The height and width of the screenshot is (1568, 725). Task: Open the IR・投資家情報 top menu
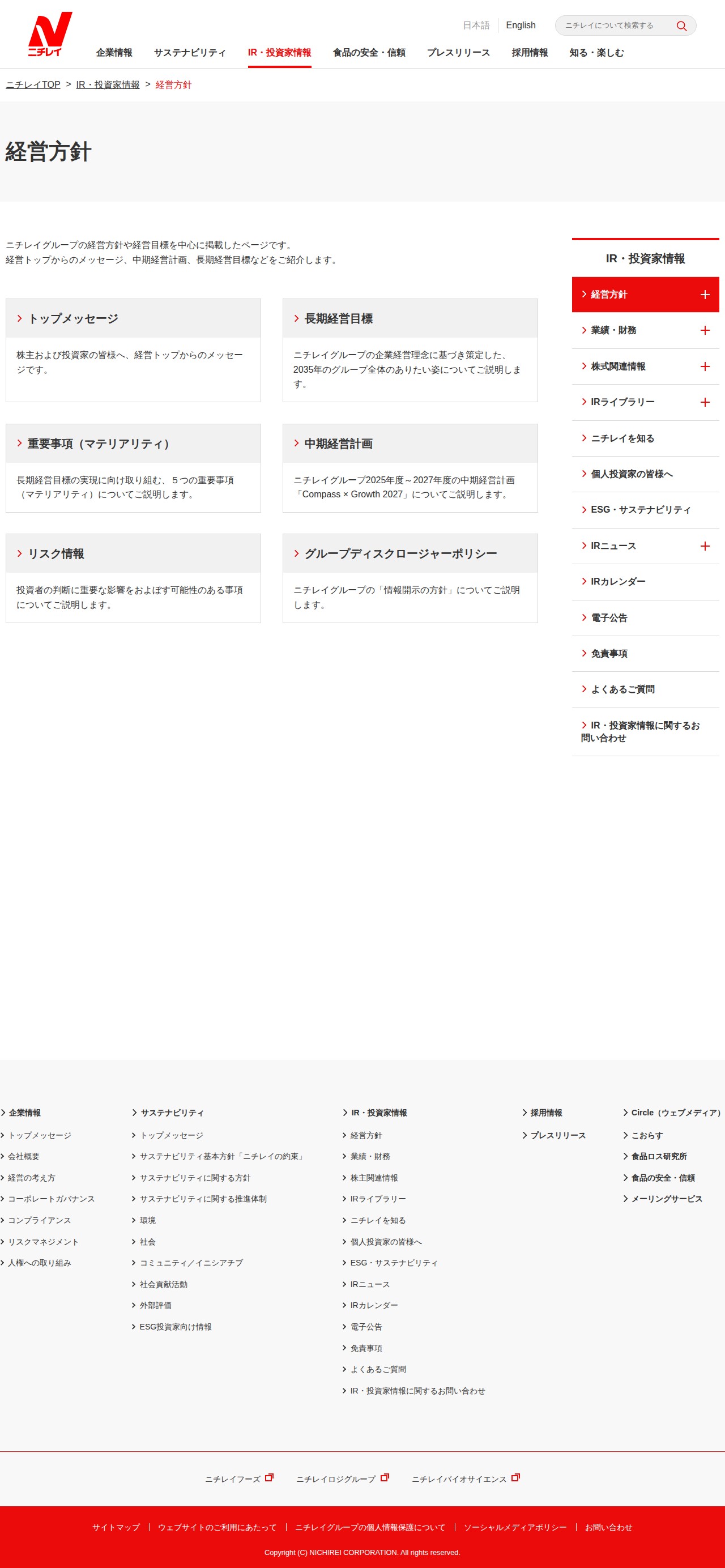[279, 52]
